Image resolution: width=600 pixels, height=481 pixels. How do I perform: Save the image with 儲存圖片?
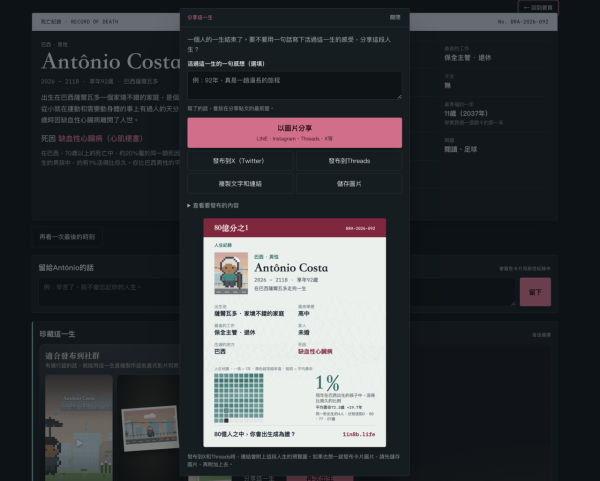349,184
